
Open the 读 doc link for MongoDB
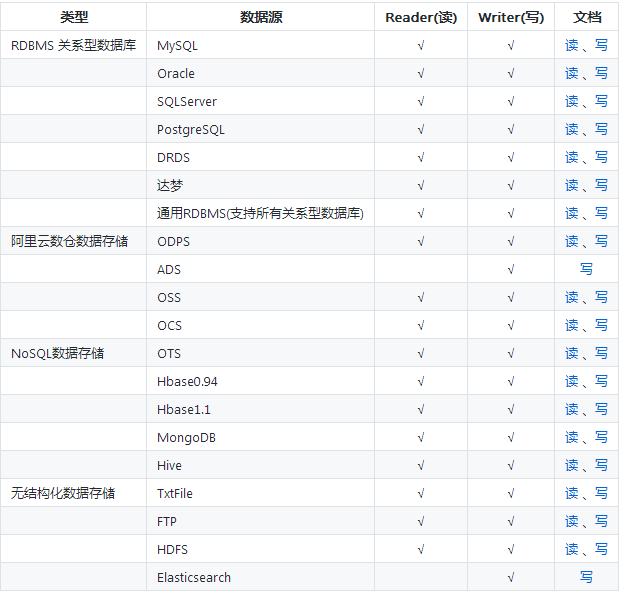(572, 437)
